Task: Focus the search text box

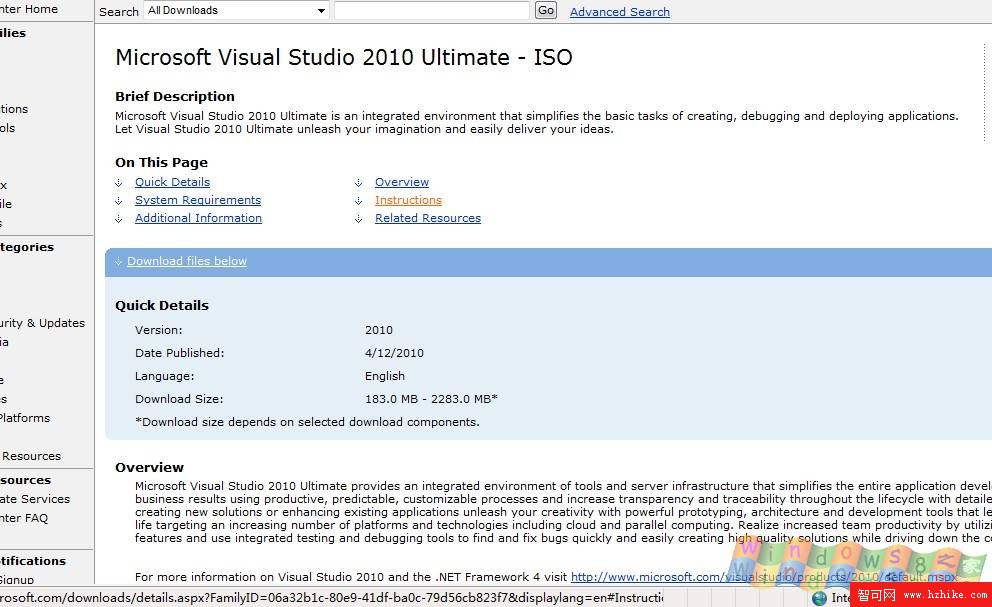Action: coord(431,11)
